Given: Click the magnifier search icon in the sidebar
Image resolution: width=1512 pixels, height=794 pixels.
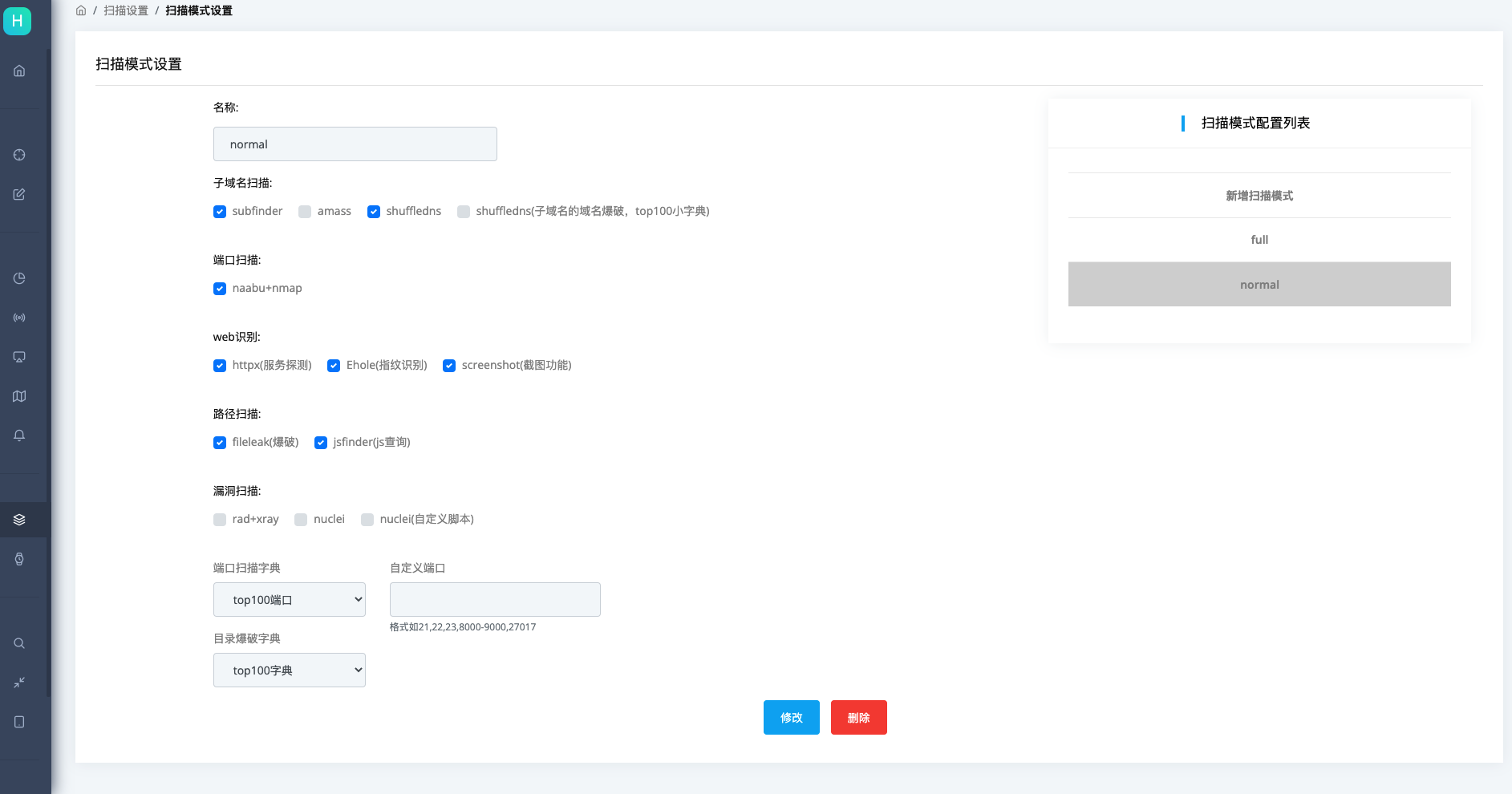Looking at the screenshot, I should 19,643.
